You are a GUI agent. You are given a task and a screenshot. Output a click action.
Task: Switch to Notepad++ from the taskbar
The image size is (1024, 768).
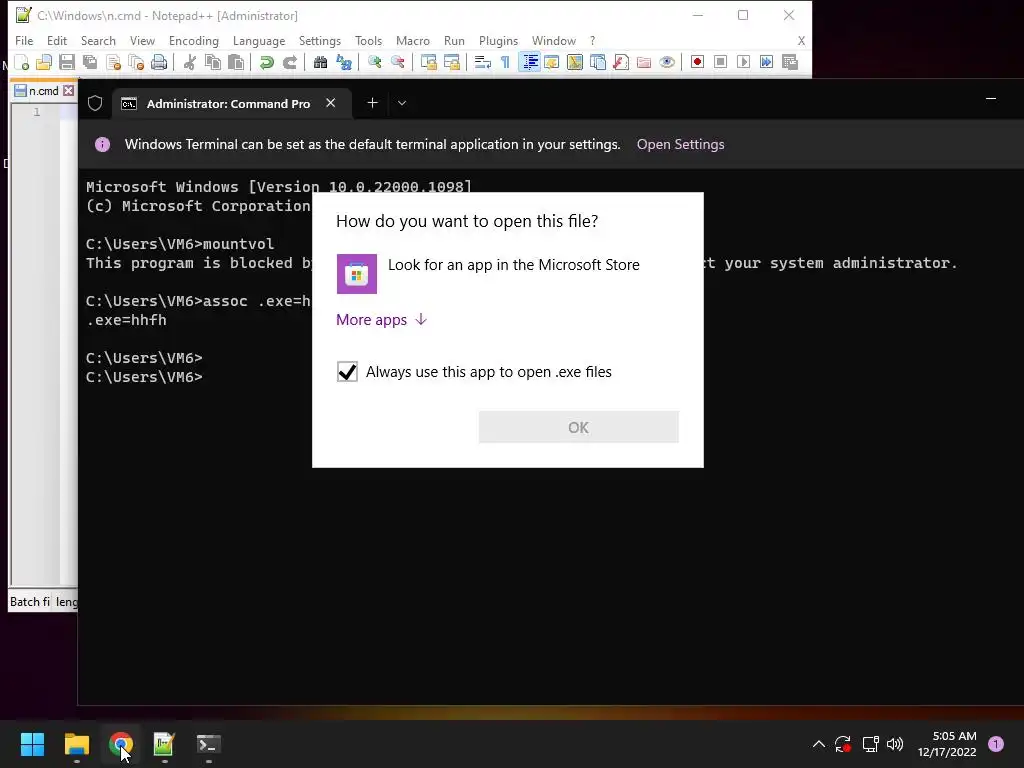point(165,744)
